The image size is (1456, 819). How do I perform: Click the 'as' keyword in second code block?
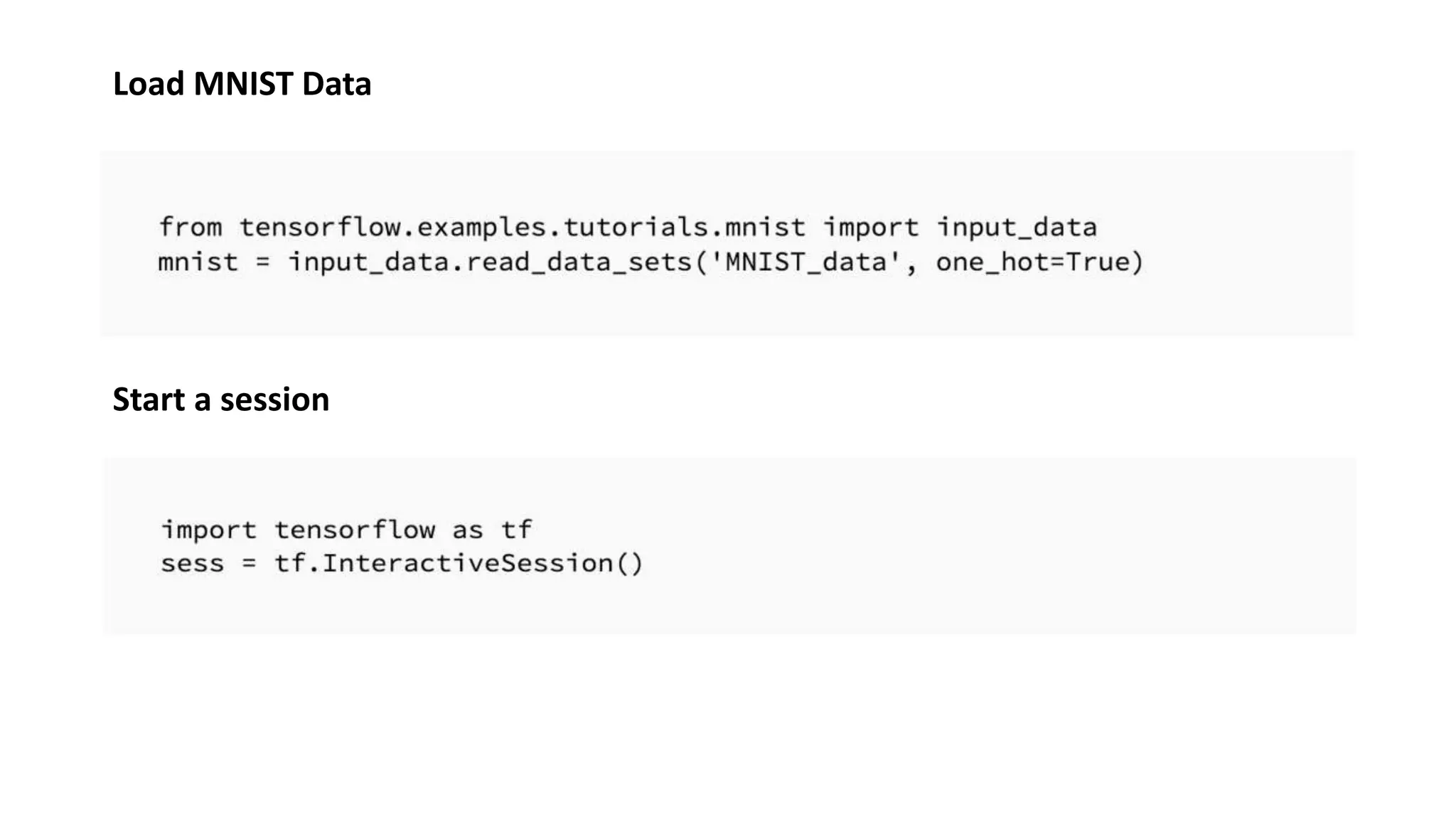(467, 530)
